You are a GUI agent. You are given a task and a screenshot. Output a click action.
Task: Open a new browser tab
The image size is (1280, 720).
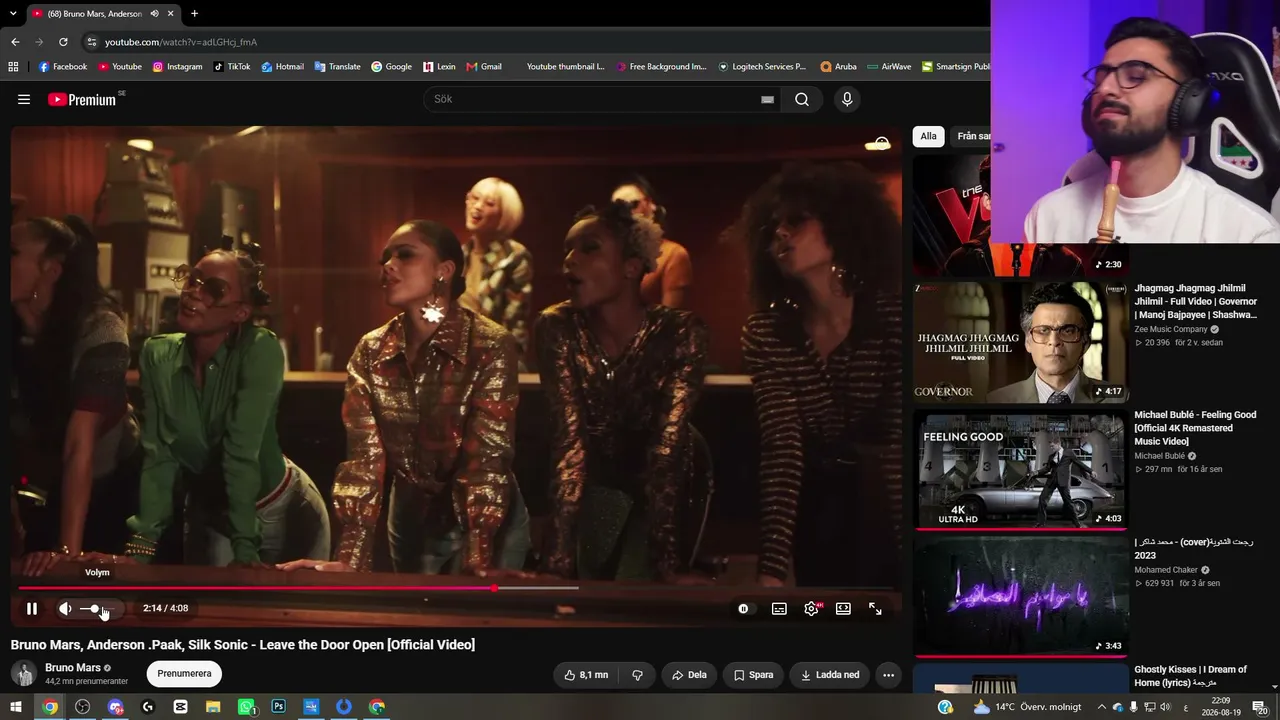tap(194, 14)
